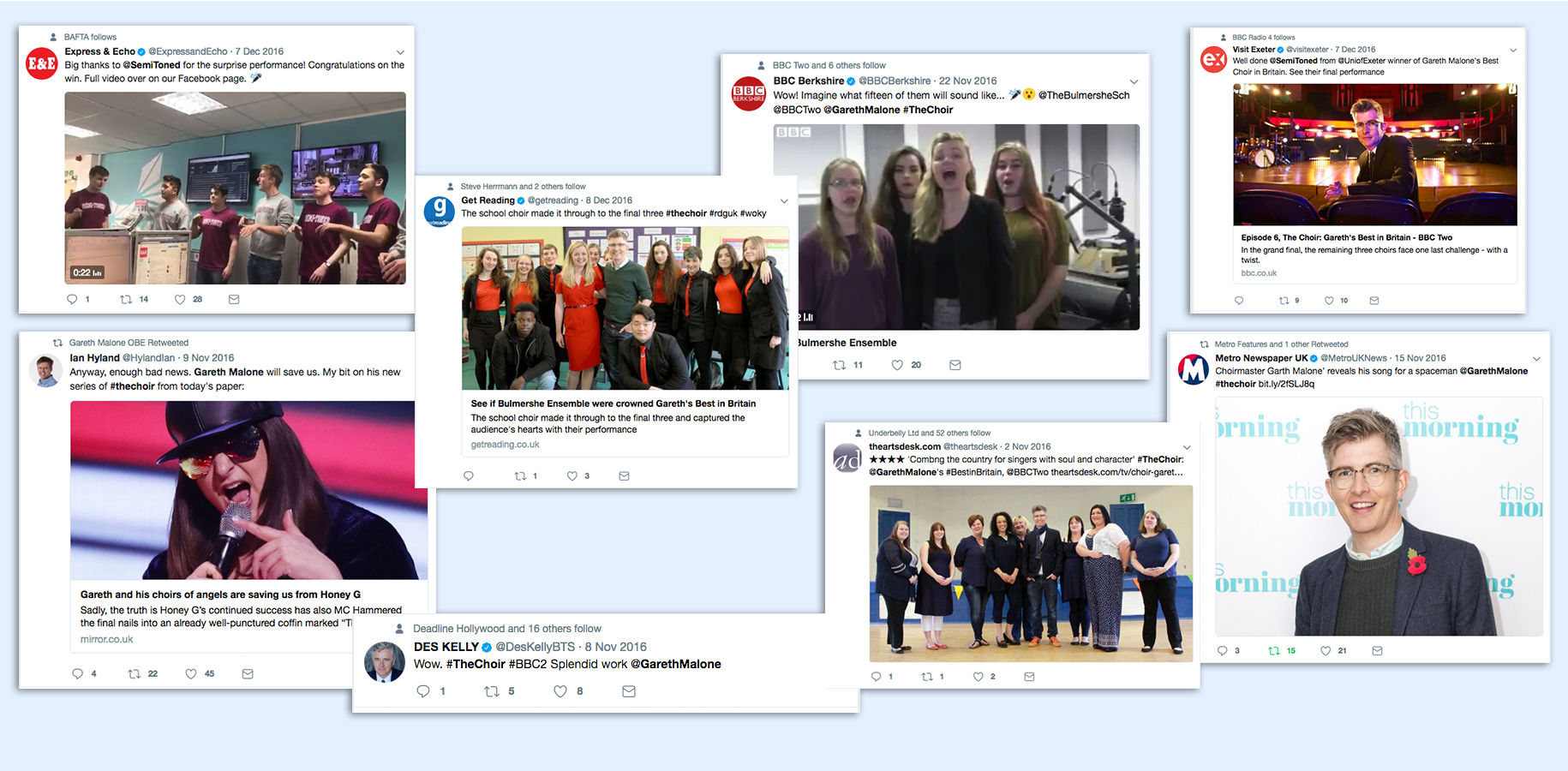Open the @GarethMalone mention in DES KELLY tweet
The height and width of the screenshot is (771, 1568).
(x=676, y=664)
